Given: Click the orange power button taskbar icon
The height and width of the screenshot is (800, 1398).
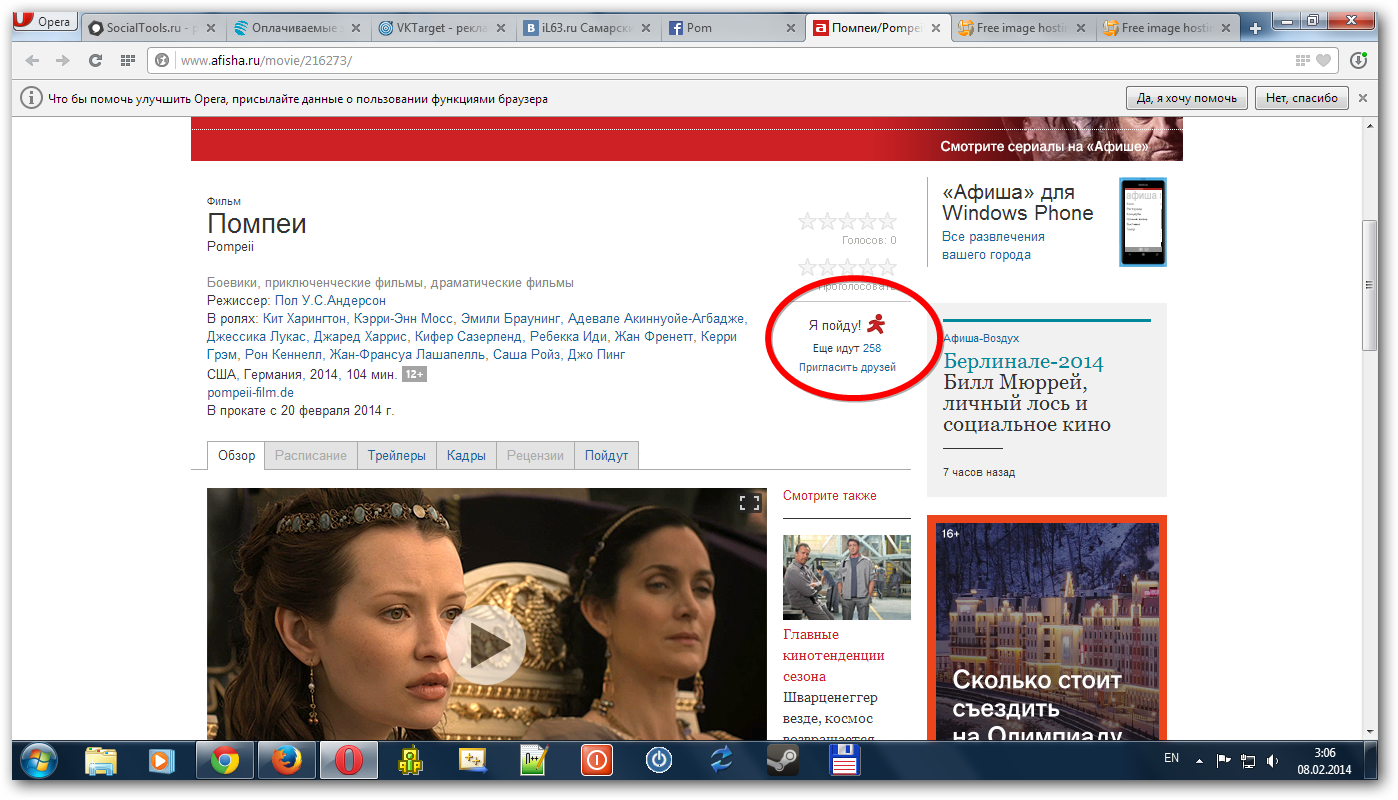Looking at the screenshot, I should [596, 762].
